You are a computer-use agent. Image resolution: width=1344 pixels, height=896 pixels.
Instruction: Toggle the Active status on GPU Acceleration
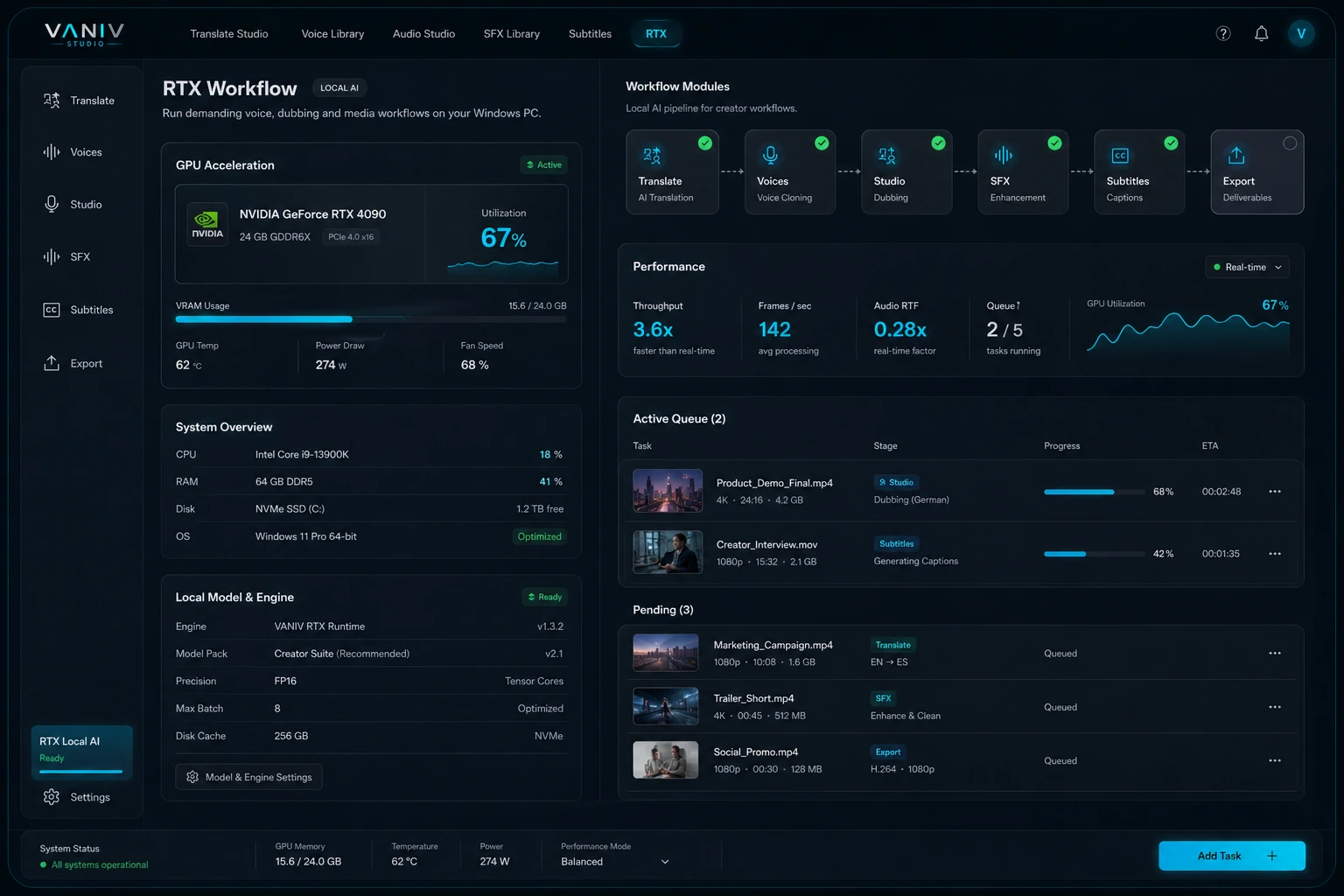pos(543,164)
